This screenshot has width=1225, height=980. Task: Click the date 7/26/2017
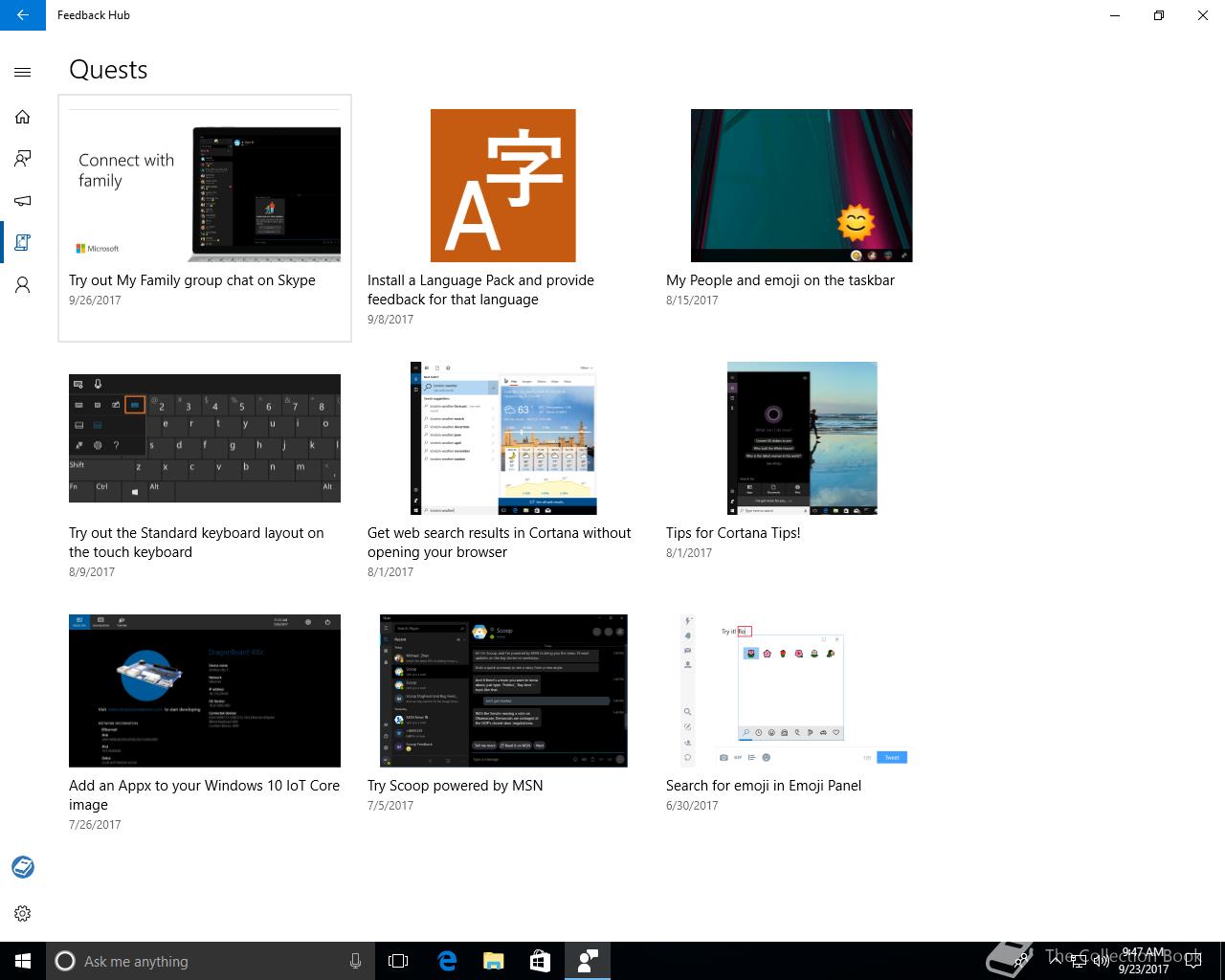point(95,825)
